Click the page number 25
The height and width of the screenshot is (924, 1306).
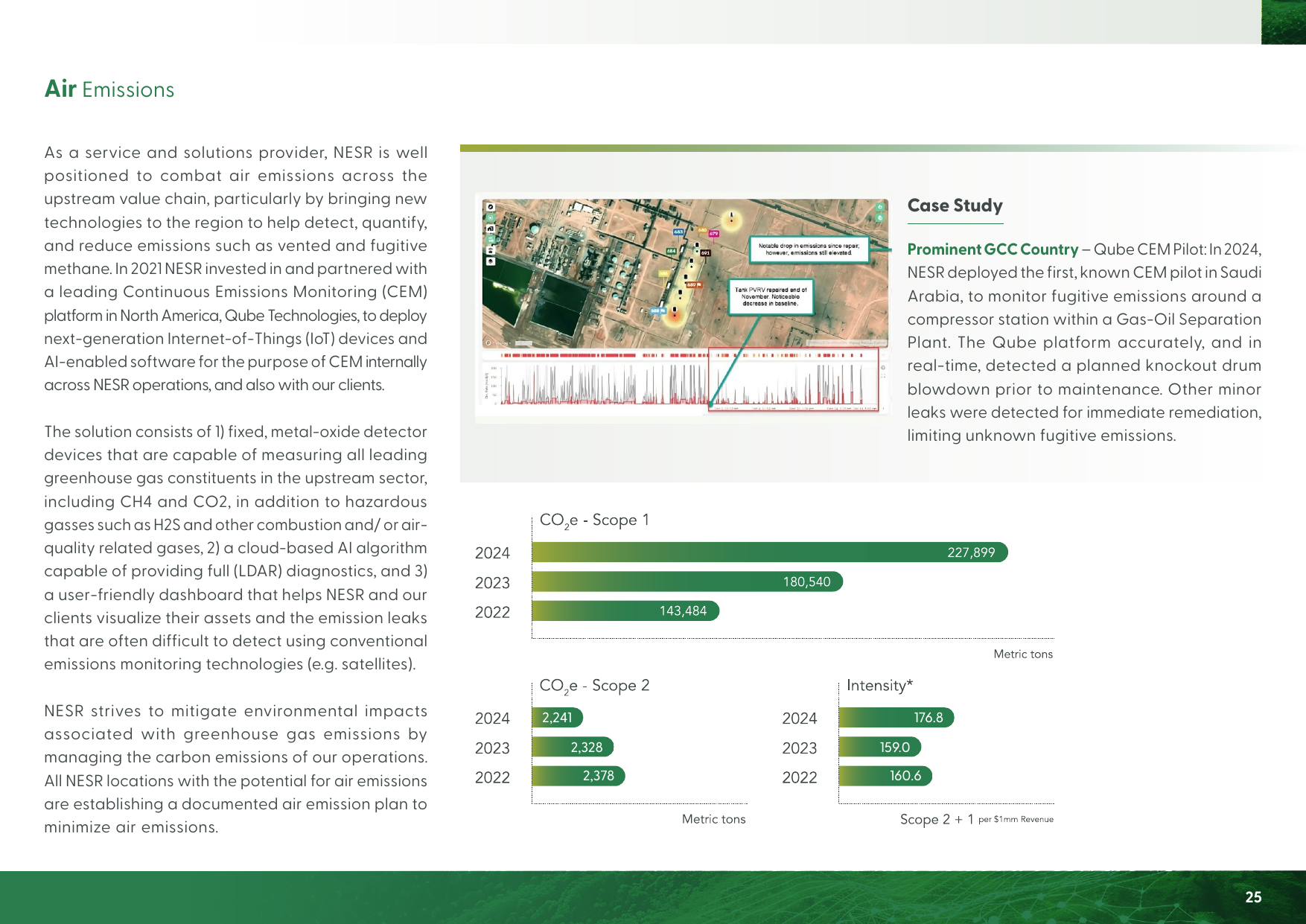(x=1254, y=897)
